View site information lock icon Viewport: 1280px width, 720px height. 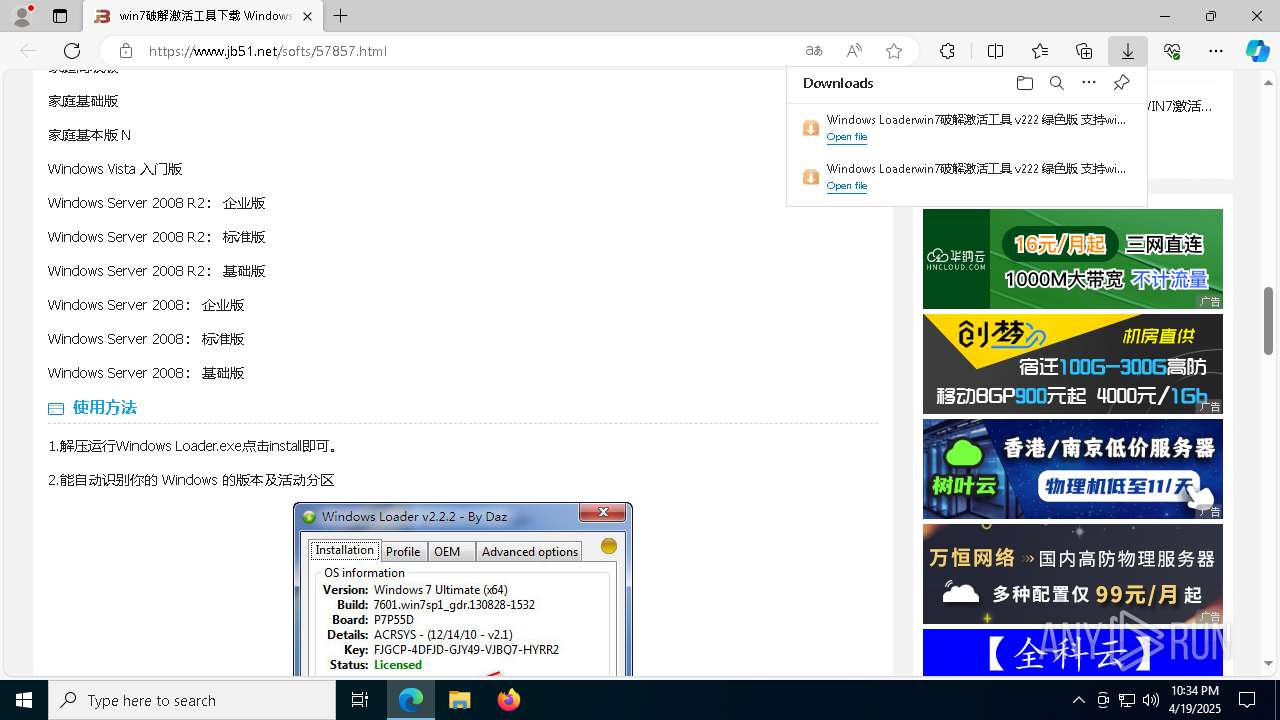pyautogui.click(x=126, y=51)
